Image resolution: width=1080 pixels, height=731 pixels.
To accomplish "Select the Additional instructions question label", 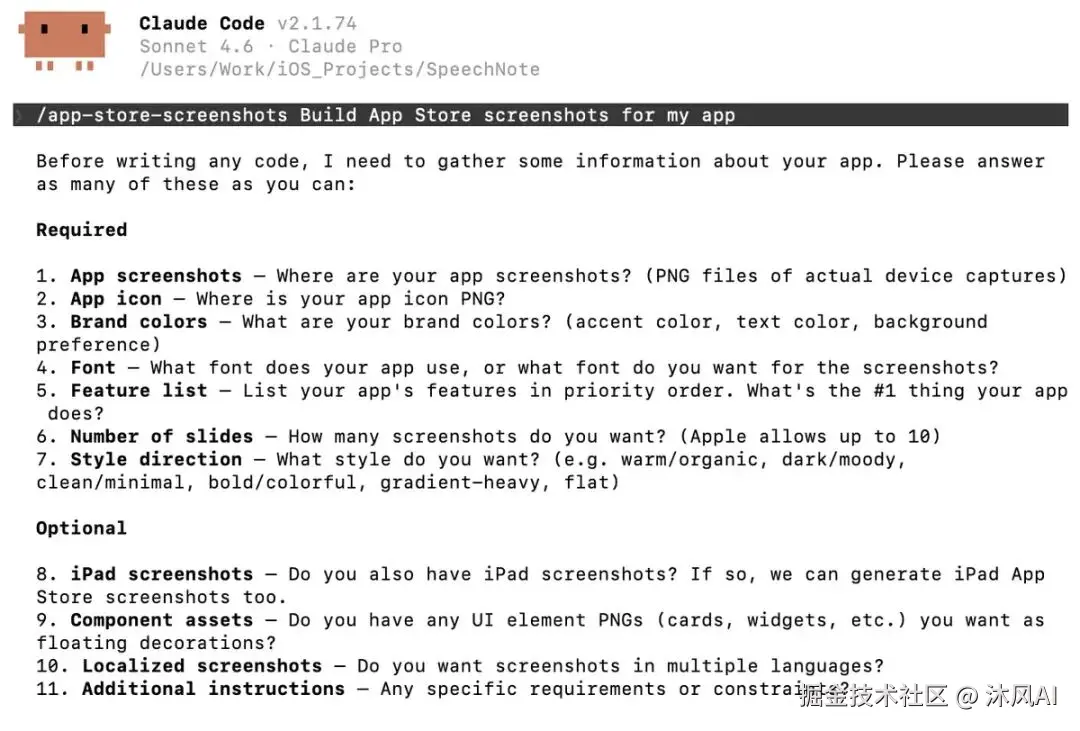I will coord(213,689).
